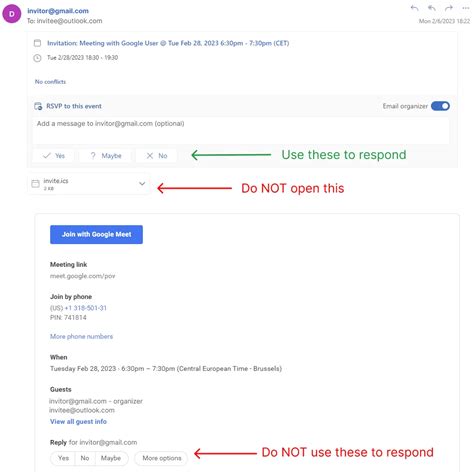This screenshot has height=474, width=474.
Task: Click Join with Google Meet
Action: point(96,234)
